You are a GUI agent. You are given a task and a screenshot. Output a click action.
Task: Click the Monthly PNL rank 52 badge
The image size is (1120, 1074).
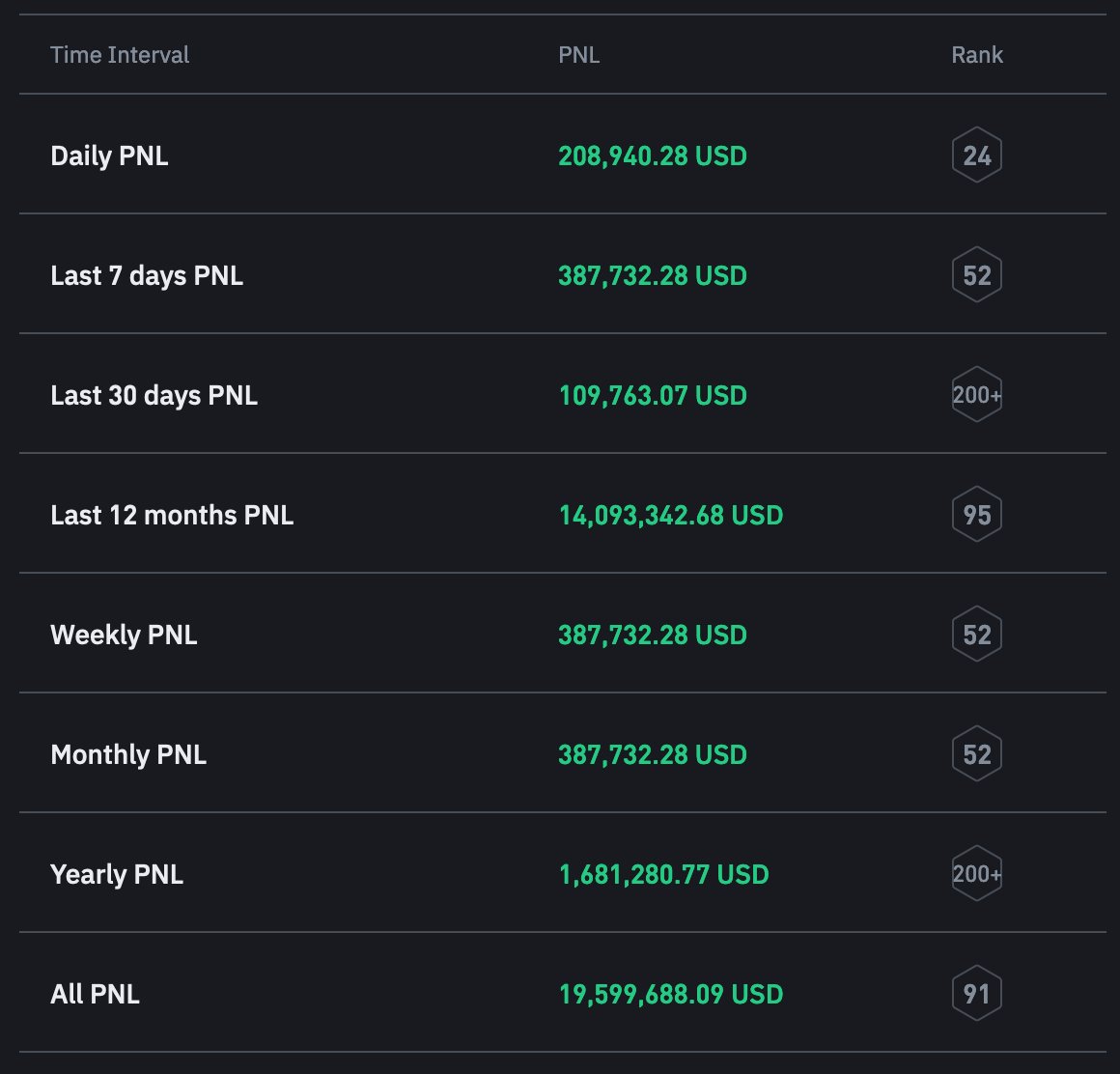coord(976,754)
